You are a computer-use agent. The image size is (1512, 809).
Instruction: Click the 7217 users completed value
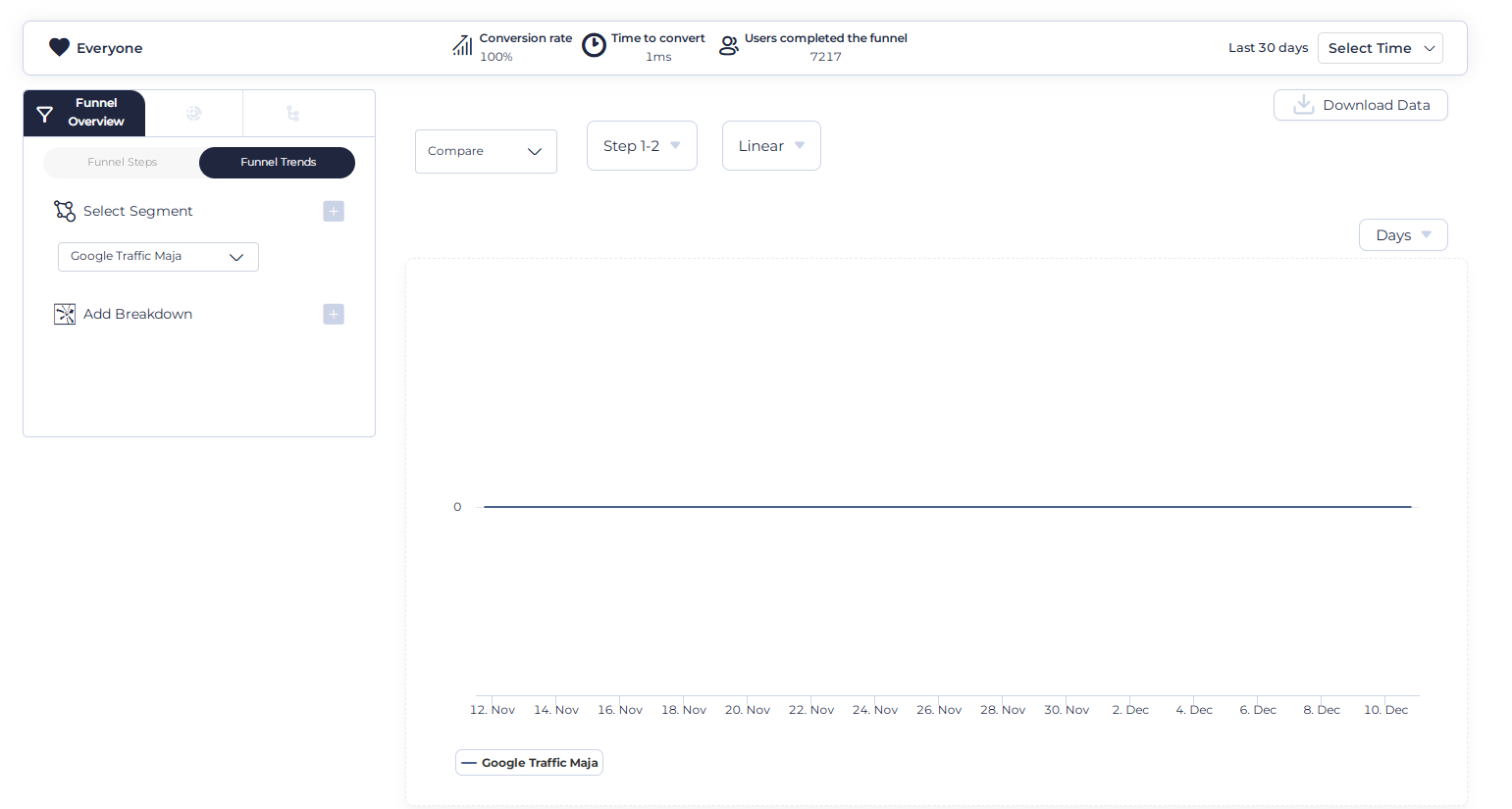(826, 57)
